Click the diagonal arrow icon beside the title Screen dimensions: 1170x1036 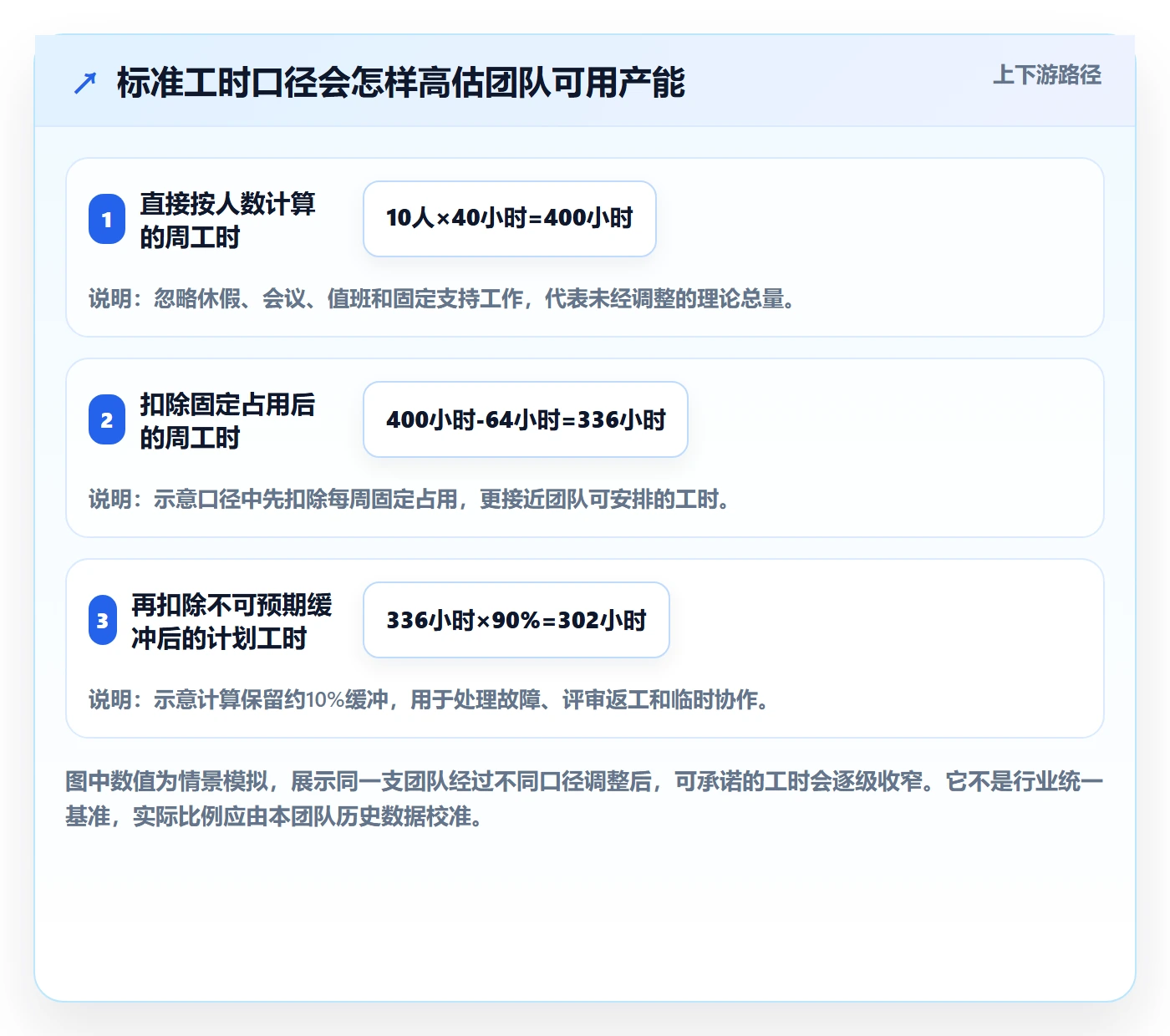85,83
